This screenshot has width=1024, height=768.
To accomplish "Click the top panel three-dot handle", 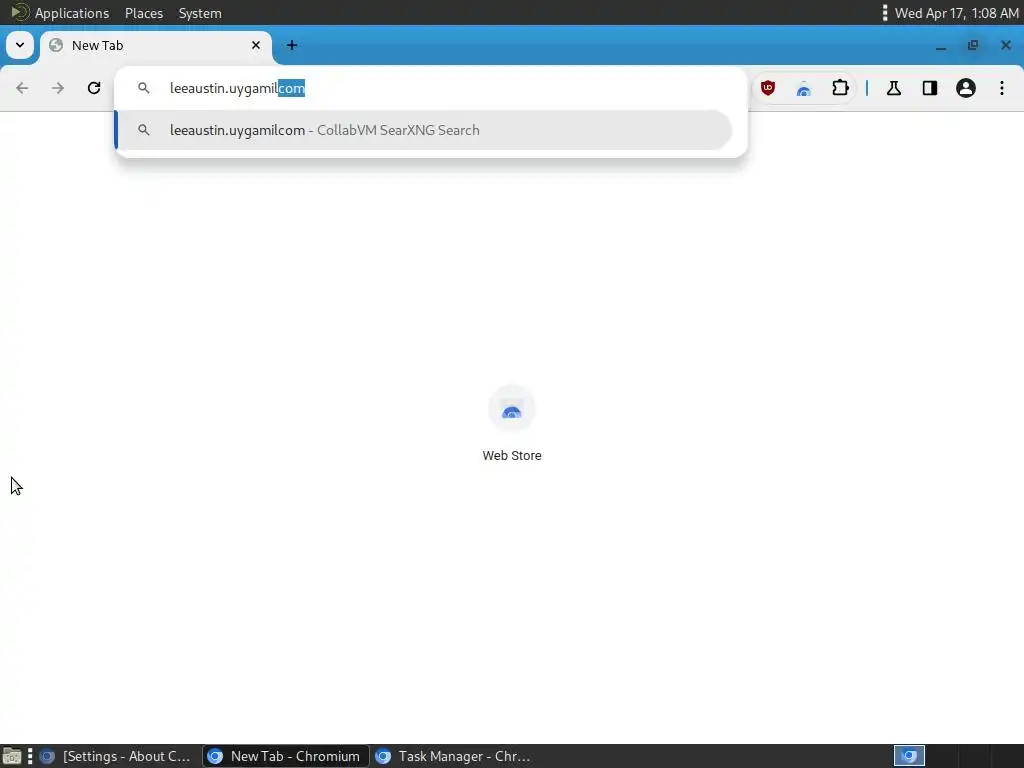I will pyautogui.click(x=884, y=13).
